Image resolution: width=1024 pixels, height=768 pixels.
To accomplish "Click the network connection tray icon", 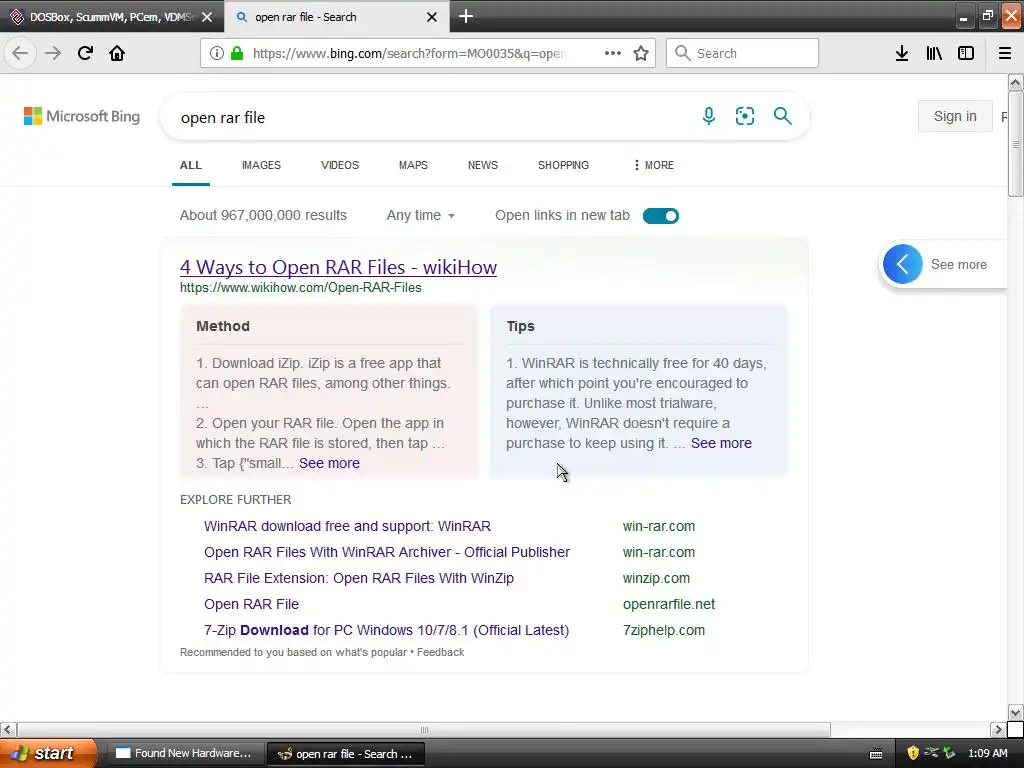I will [x=931, y=753].
